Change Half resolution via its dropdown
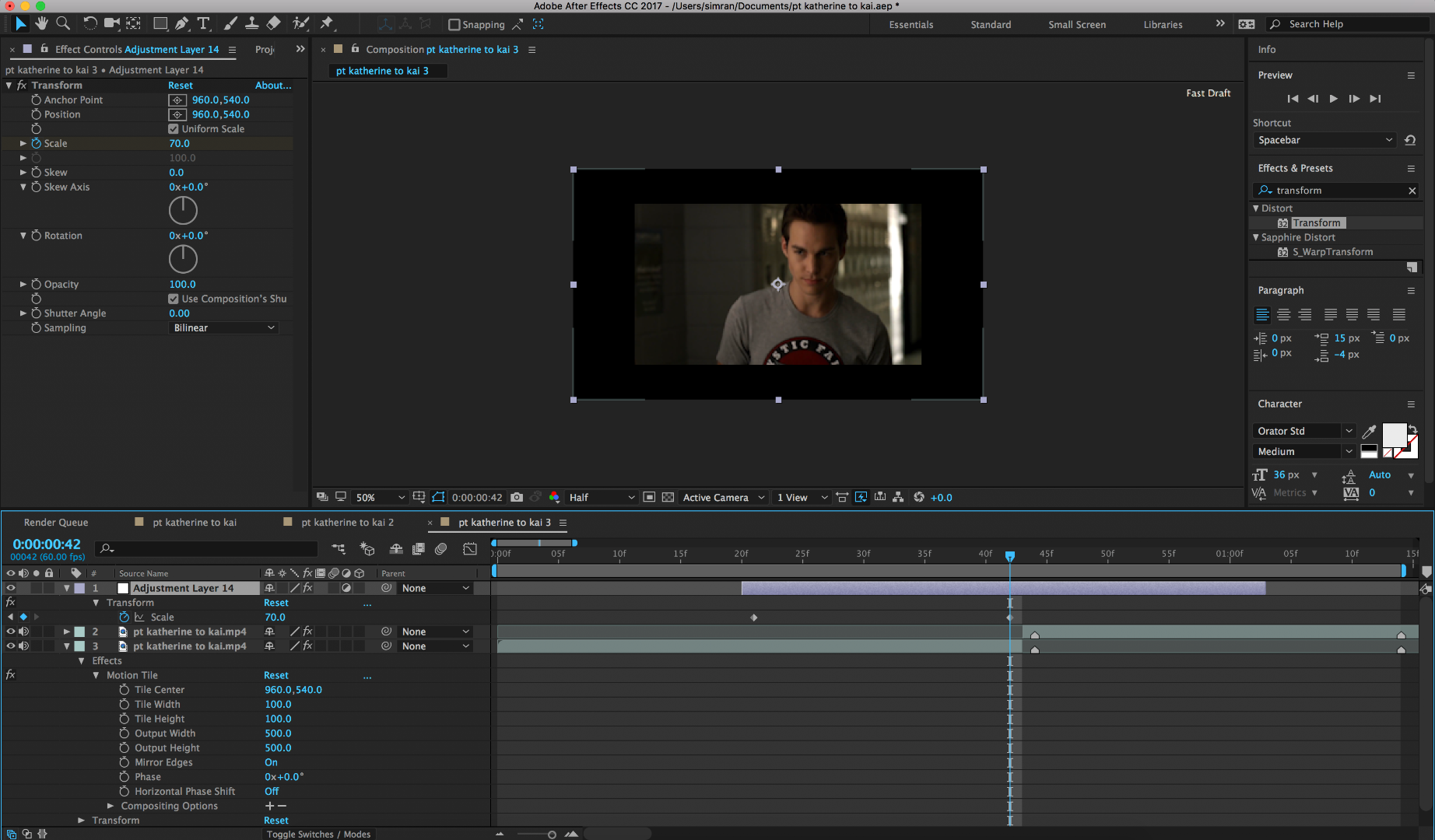 (x=599, y=497)
